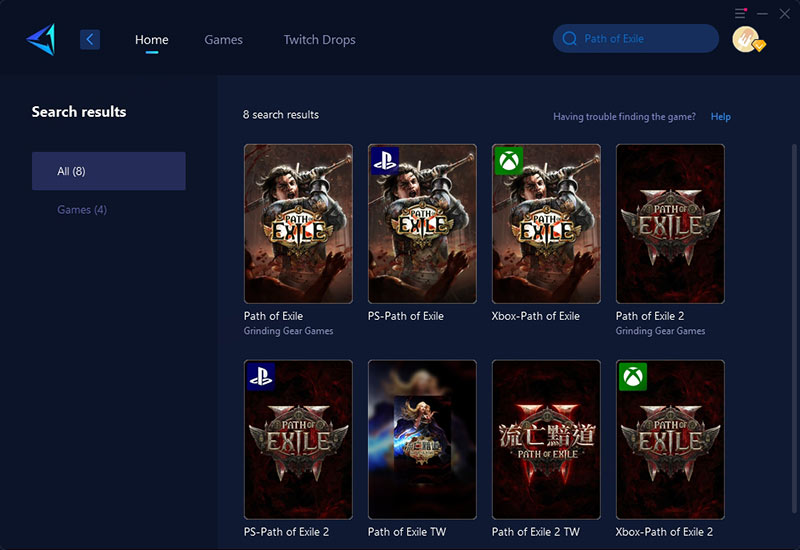
Task: Go back with the chevron button
Action: [90, 39]
